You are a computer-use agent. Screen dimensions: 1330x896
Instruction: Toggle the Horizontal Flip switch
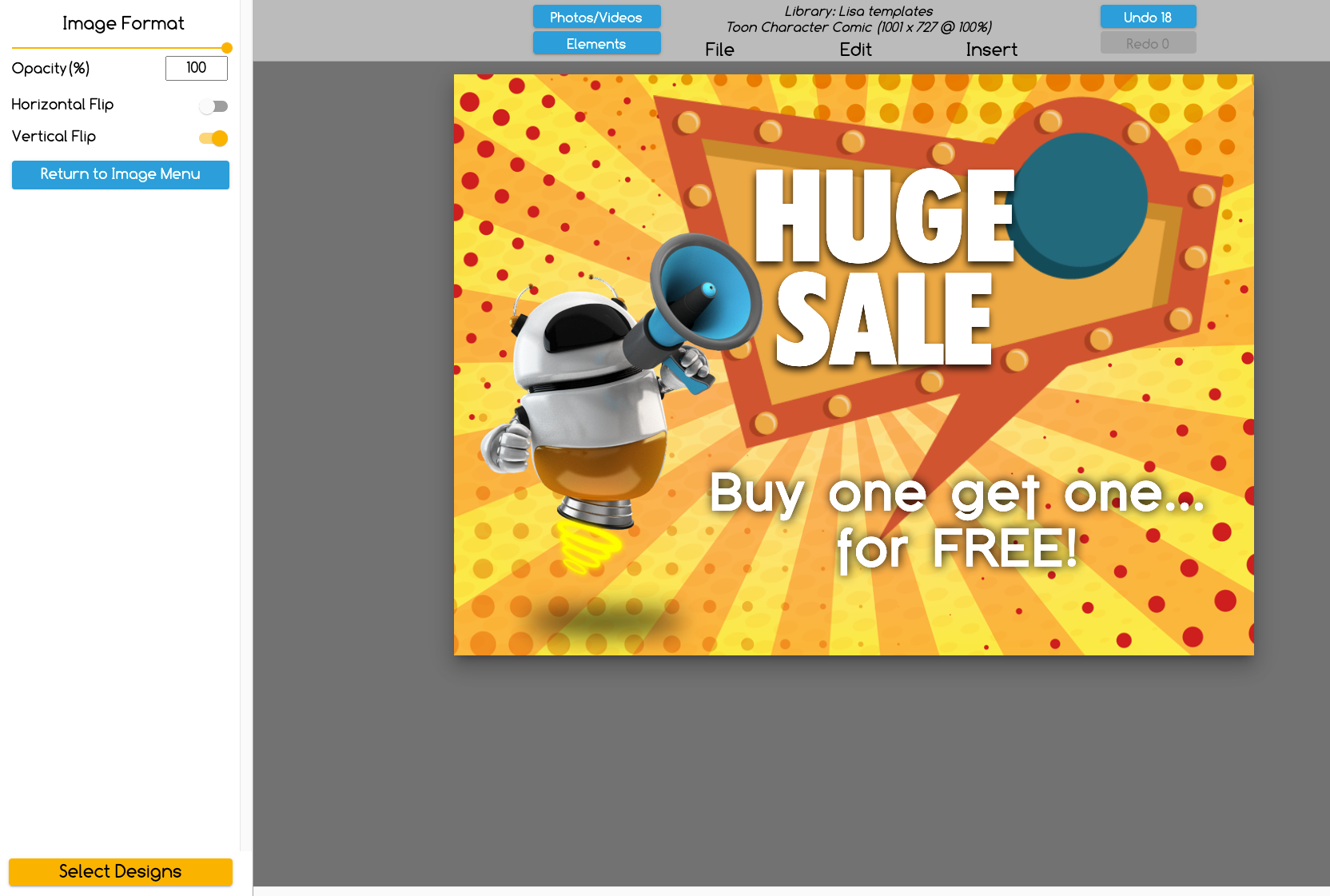click(x=213, y=106)
